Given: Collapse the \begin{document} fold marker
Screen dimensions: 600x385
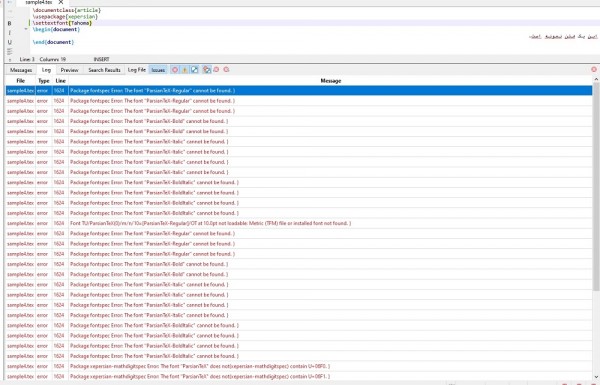Looking at the screenshot, I should click(x=26, y=29).
